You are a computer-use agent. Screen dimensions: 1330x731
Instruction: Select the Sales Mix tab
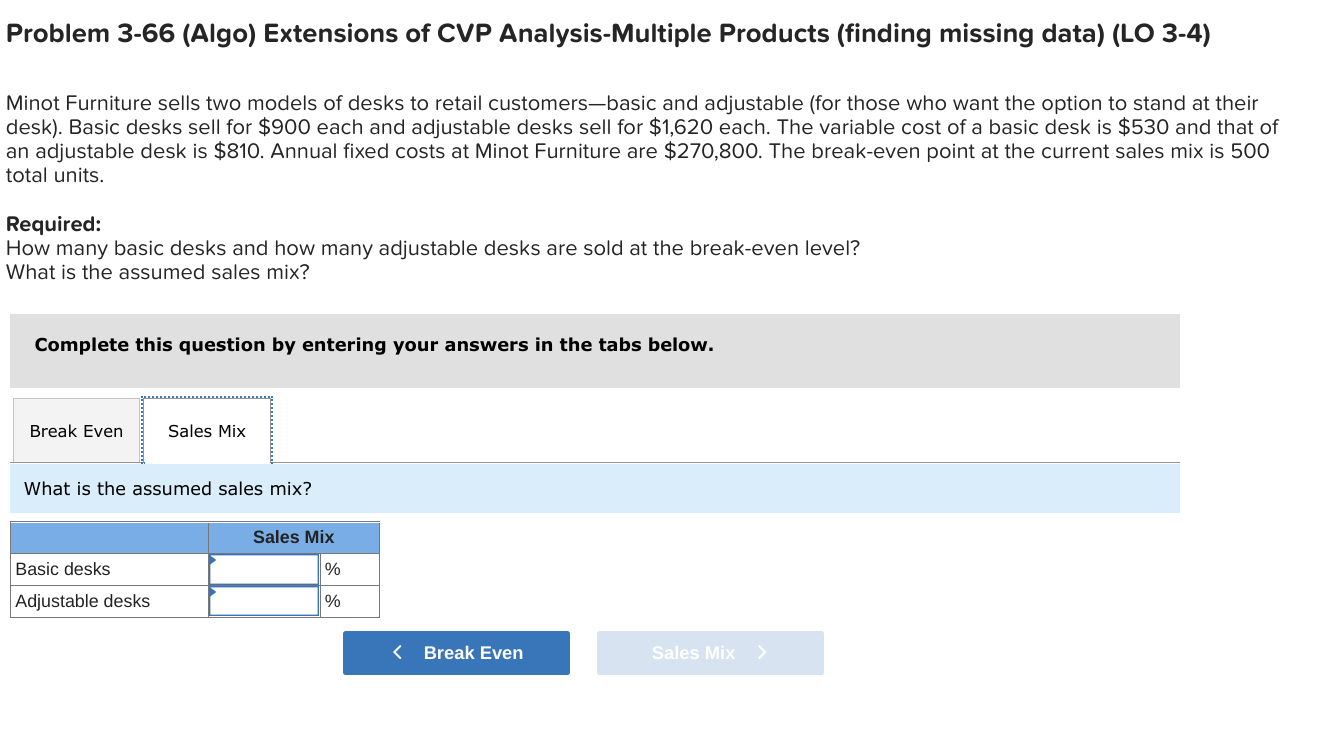point(206,430)
